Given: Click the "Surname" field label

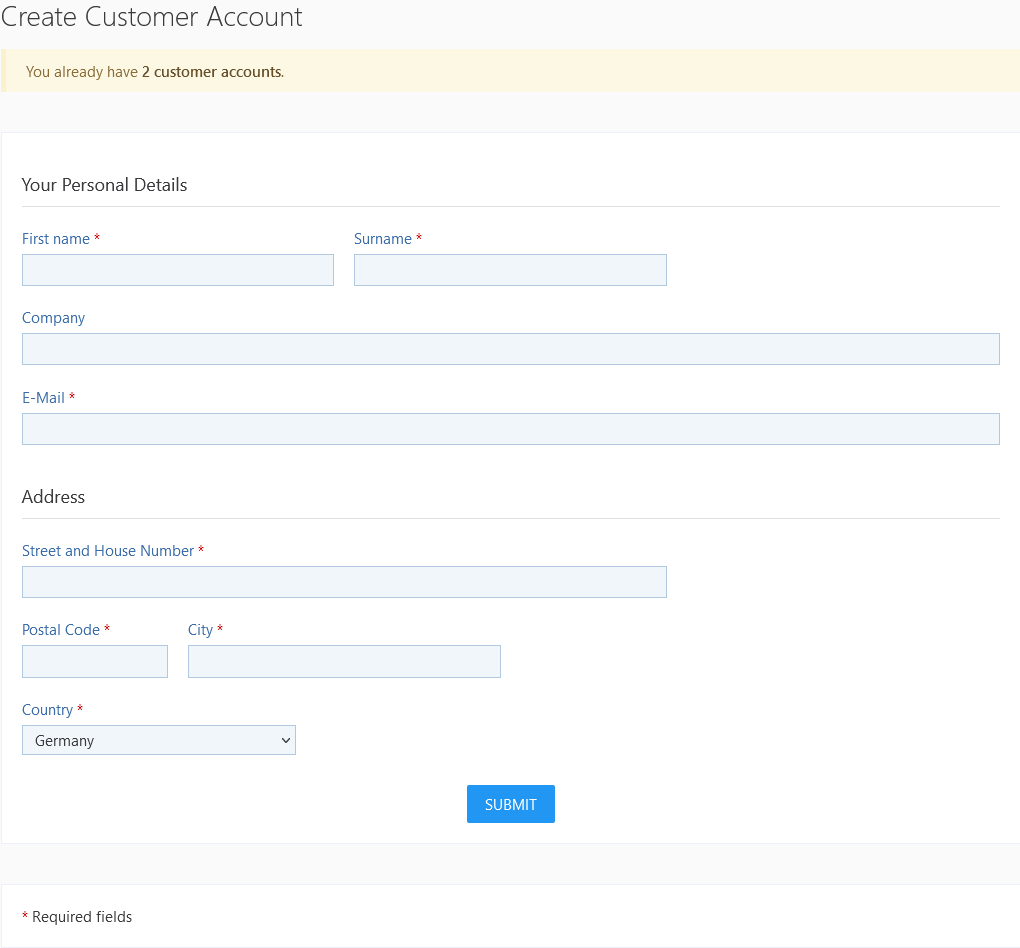Looking at the screenshot, I should (x=383, y=239).
